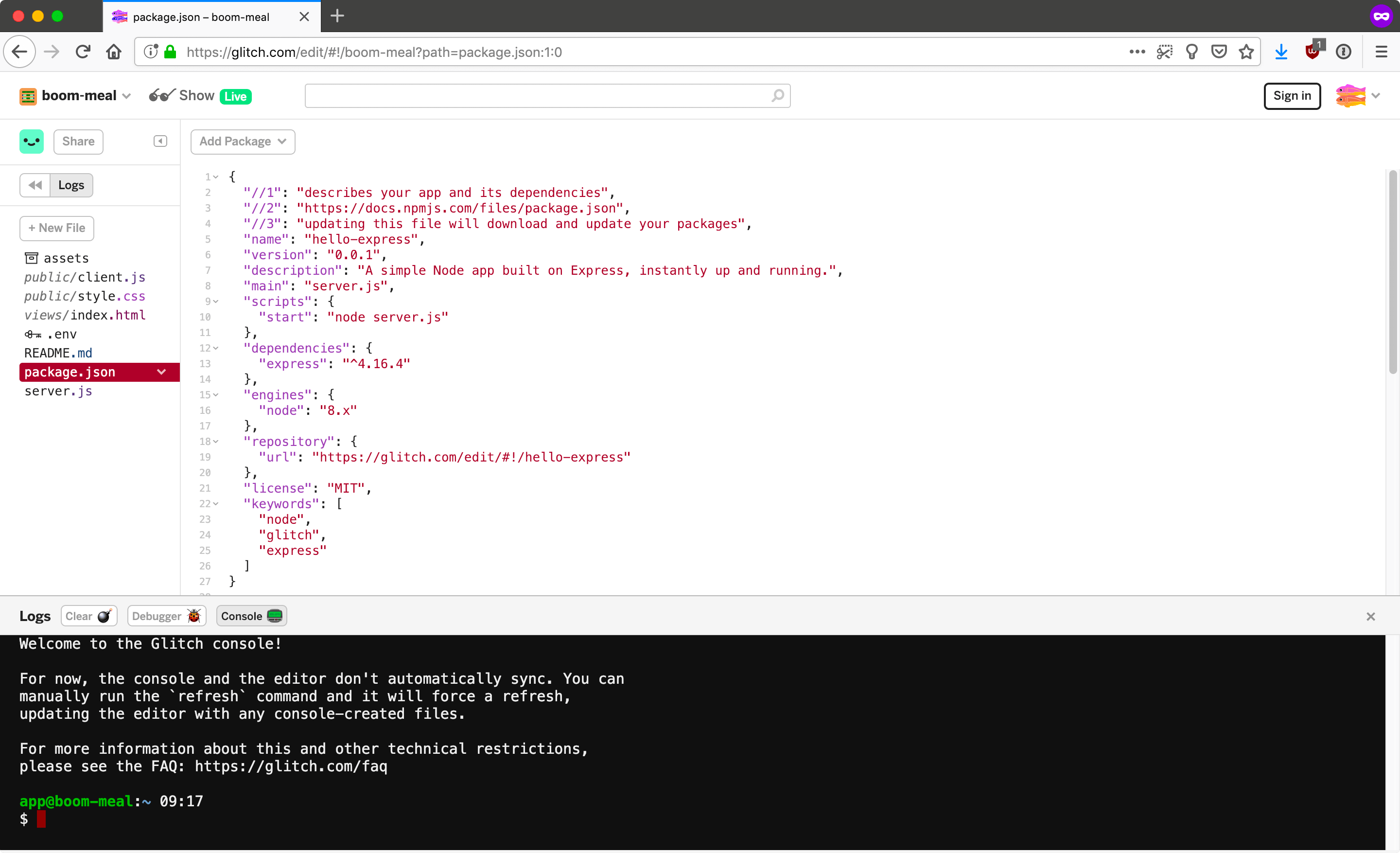This screenshot has height=853, width=1400.
Task: Click the lightbulb icon in address bar
Action: coord(1192,53)
